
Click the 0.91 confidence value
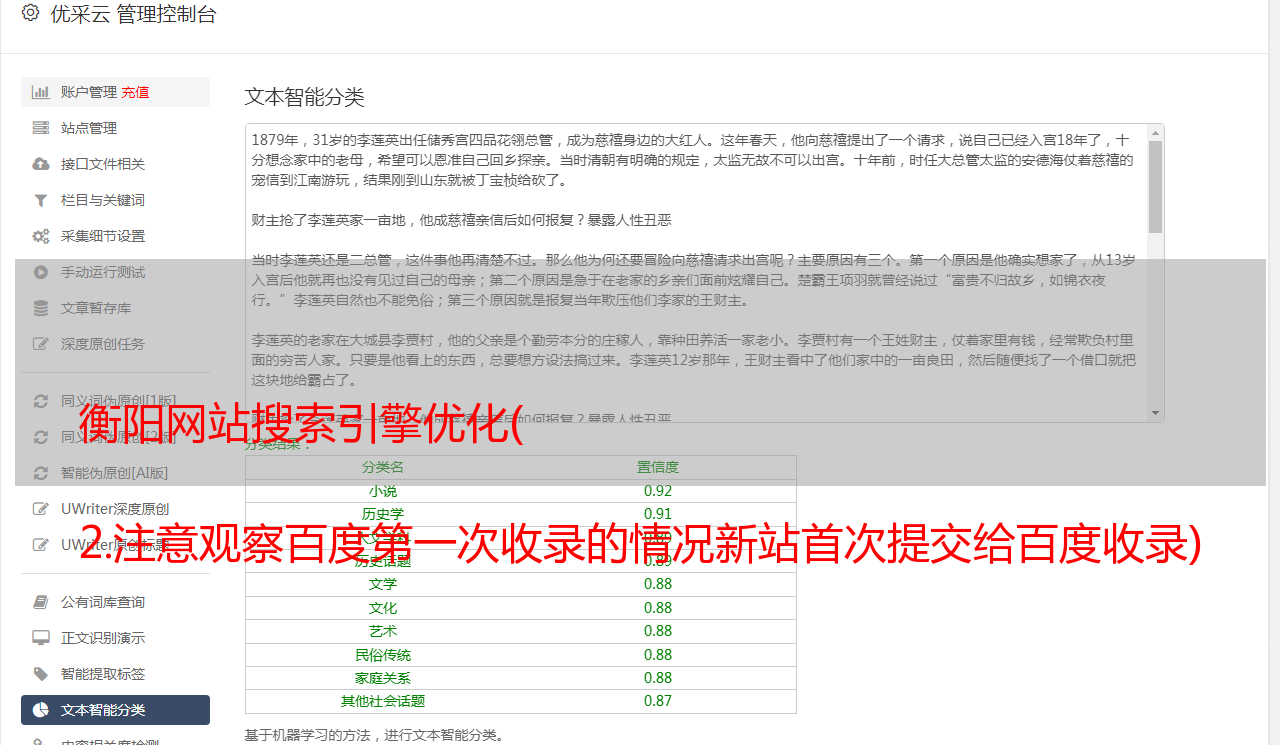(658, 514)
